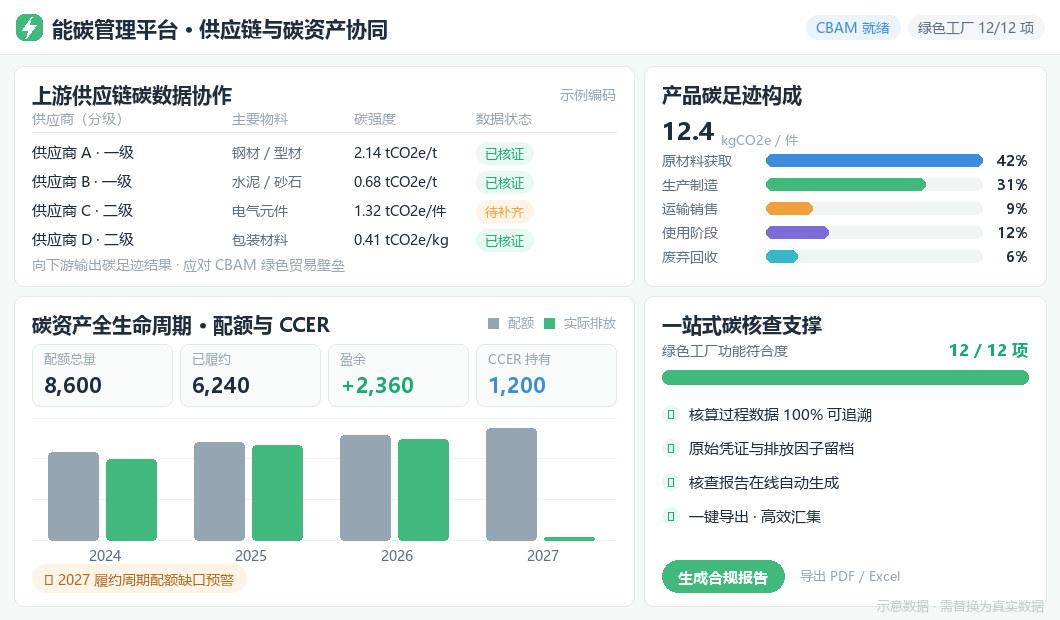The width and height of the screenshot is (1060, 620).
Task: Click the 电气元件 material cell
Action: pos(260,212)
